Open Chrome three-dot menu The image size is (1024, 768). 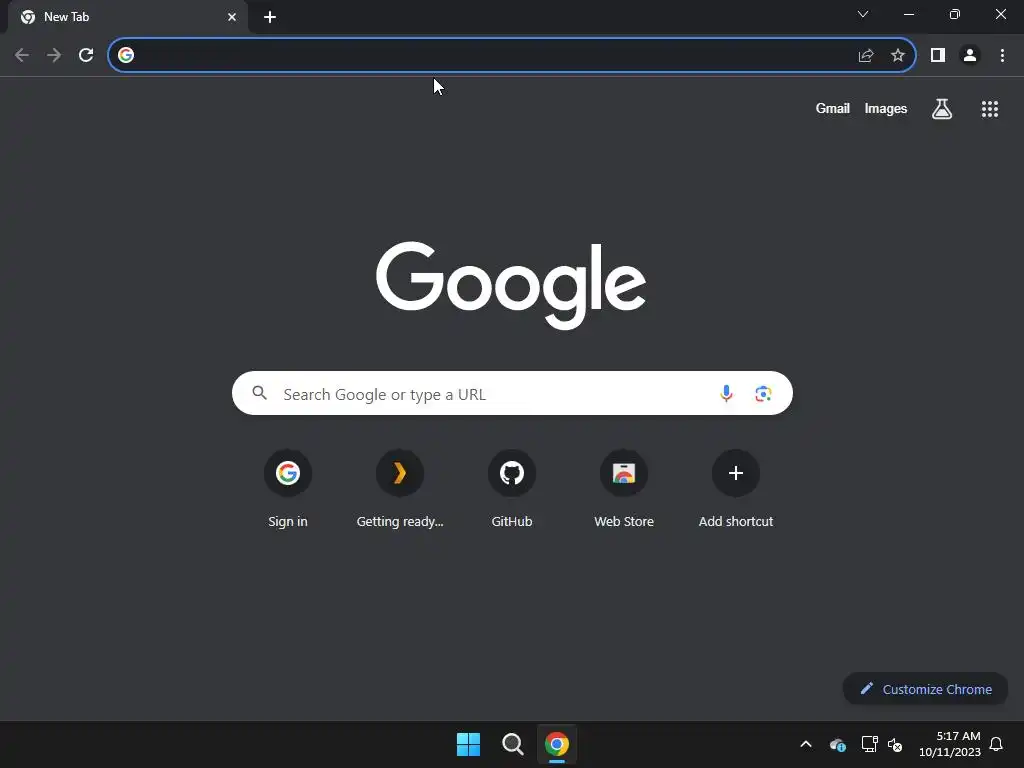coord(1002,56)
